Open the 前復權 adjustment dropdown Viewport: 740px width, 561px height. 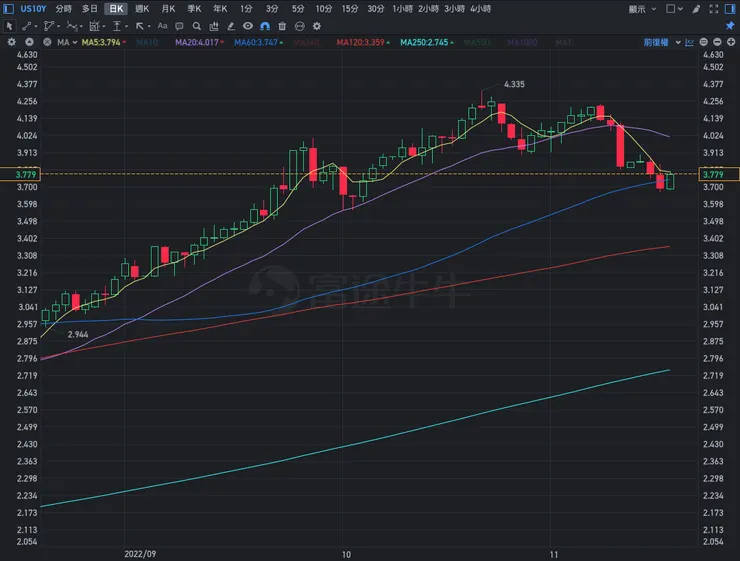[x=662, y=42]
